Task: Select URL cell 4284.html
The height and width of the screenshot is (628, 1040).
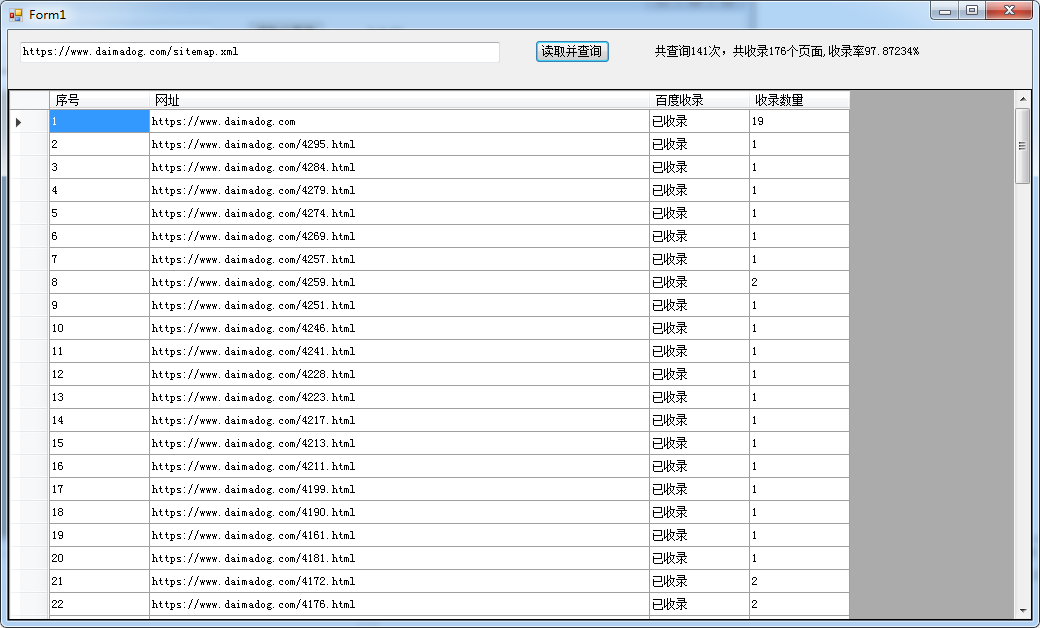Action: click(x=399, y=167)
